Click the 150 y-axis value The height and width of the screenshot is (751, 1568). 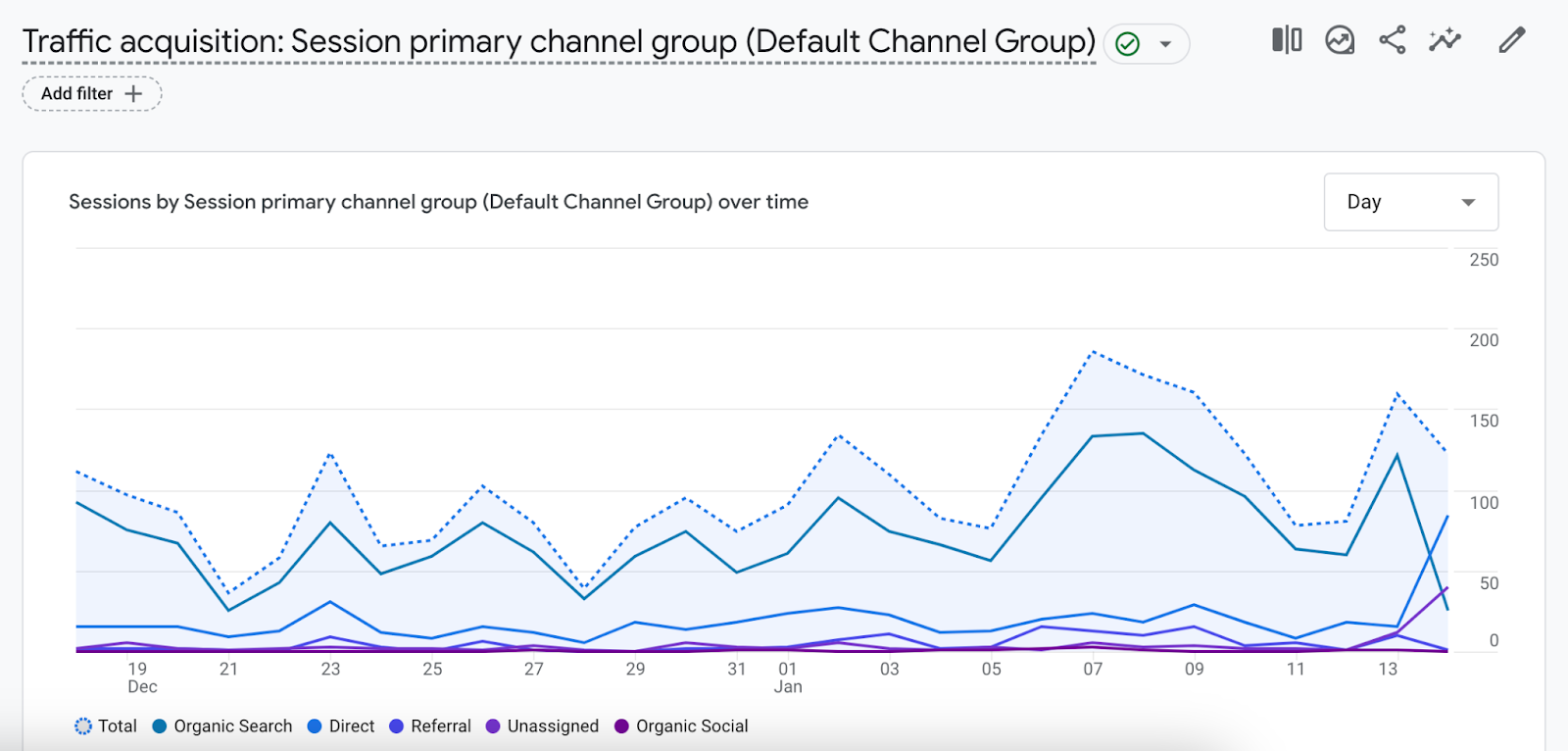(1484, 421)
